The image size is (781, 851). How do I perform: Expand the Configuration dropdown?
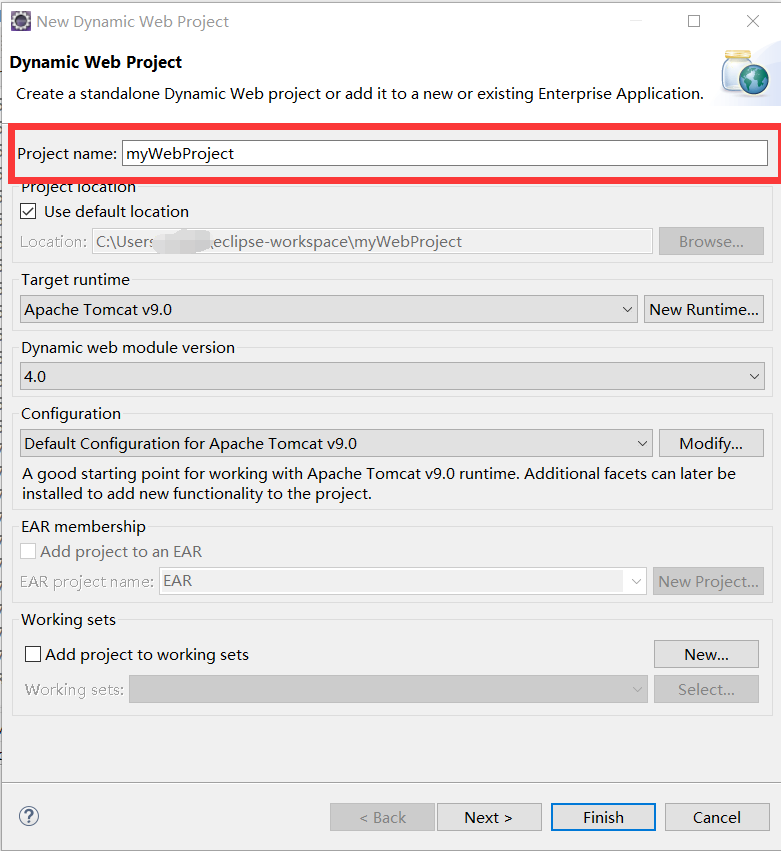[x=642, y=443]
